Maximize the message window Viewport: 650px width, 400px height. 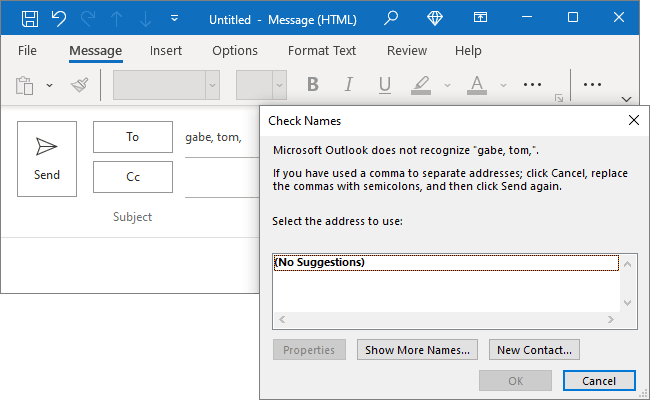click(x=573, y=17)
